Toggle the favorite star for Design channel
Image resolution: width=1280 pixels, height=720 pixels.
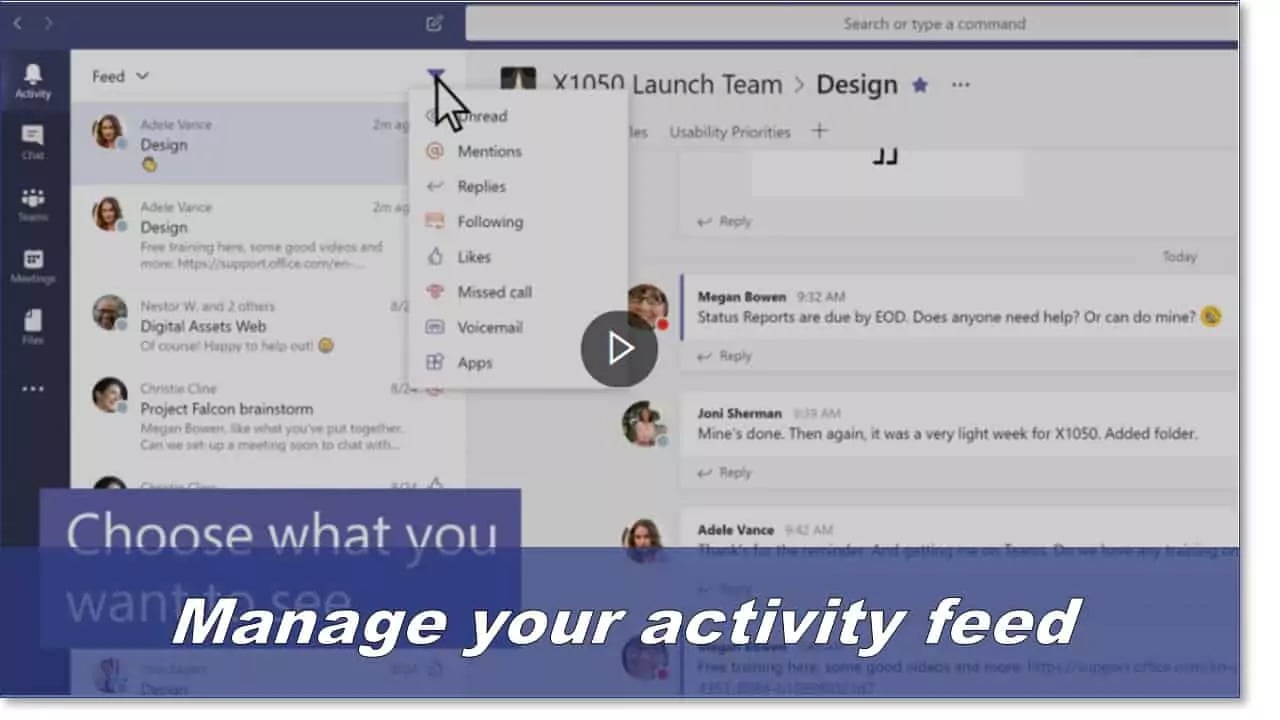point(920,85)
